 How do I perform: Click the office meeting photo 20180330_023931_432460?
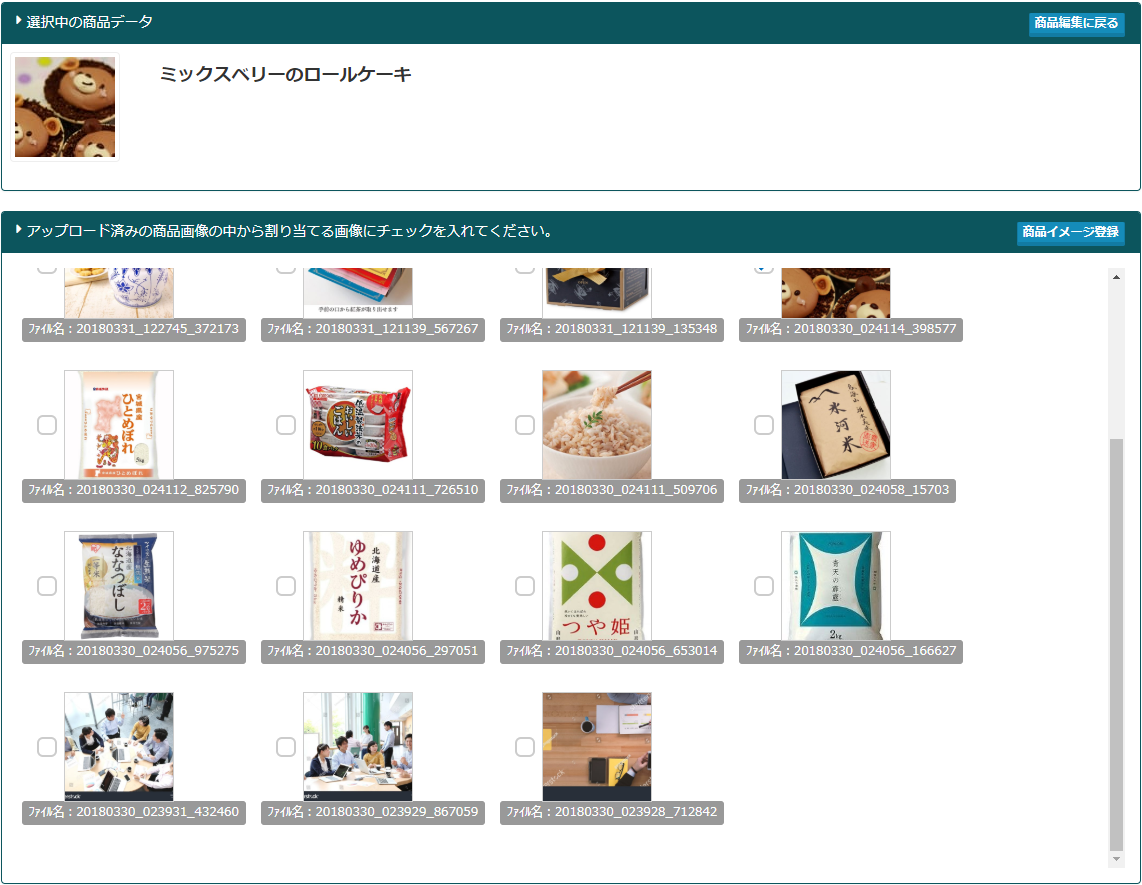coord(119,746)
